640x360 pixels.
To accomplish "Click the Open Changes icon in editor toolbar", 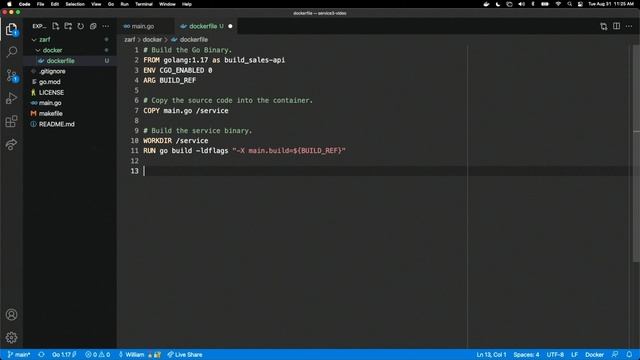I will [604, 26].
